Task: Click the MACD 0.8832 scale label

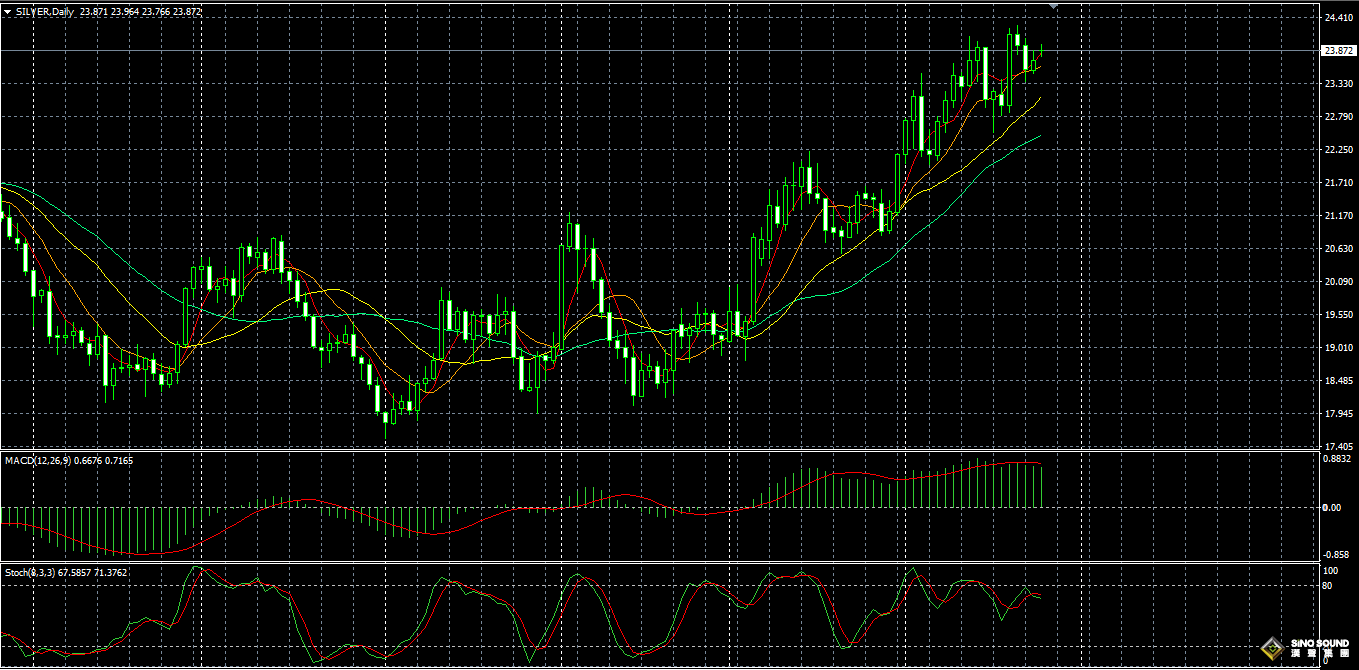Action: (1338, 459)
